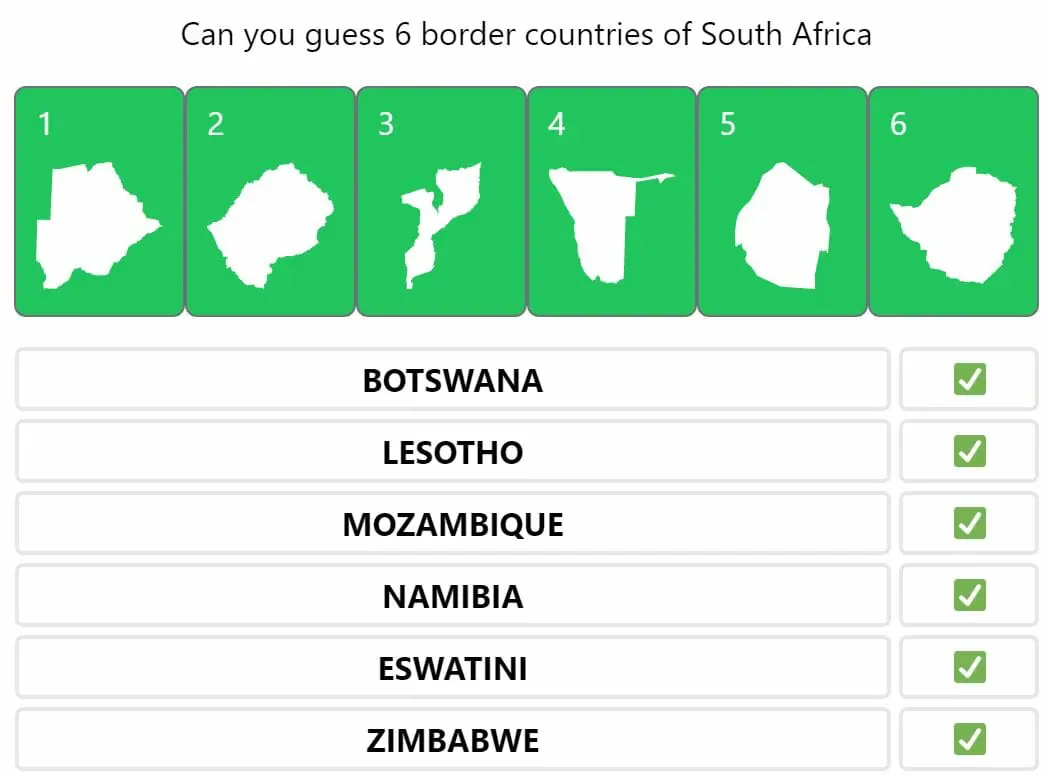Click the Botswana answer field
1048x776 pixels.
pyautogui.click(x=452, y=380)
